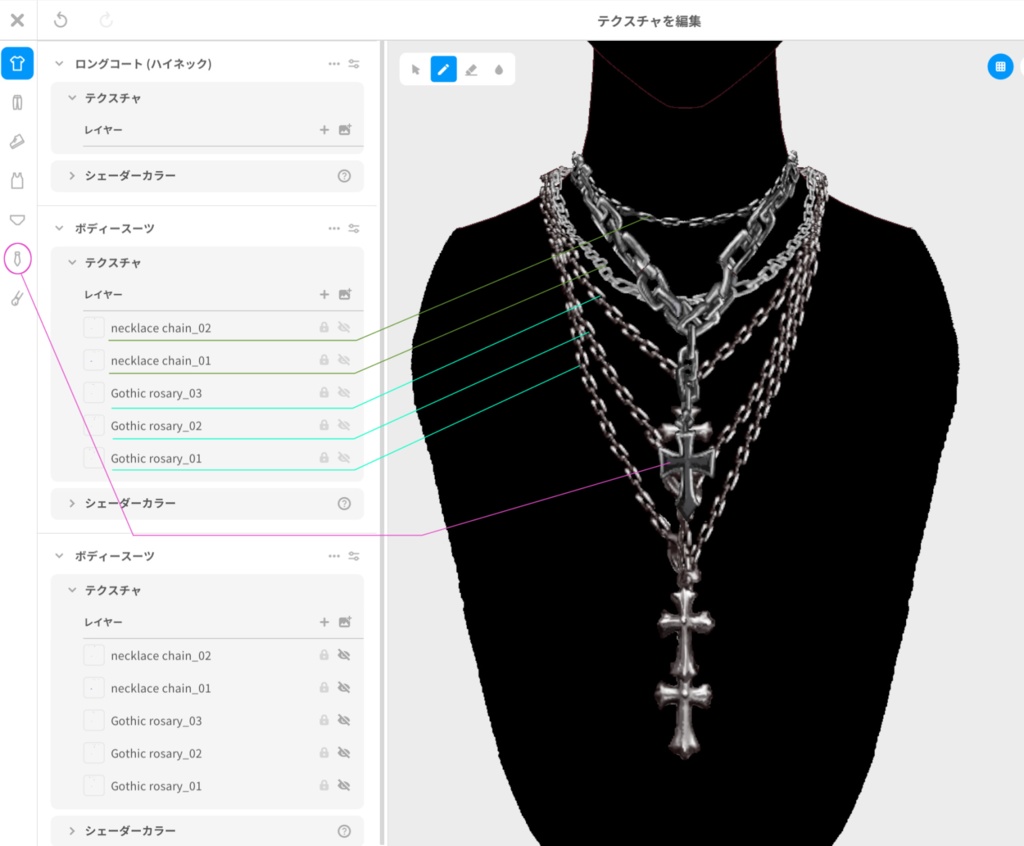Toggle lock on lower Gothic rosary_01 layer
Viewport: 1024px width, 846px height.
324,785
